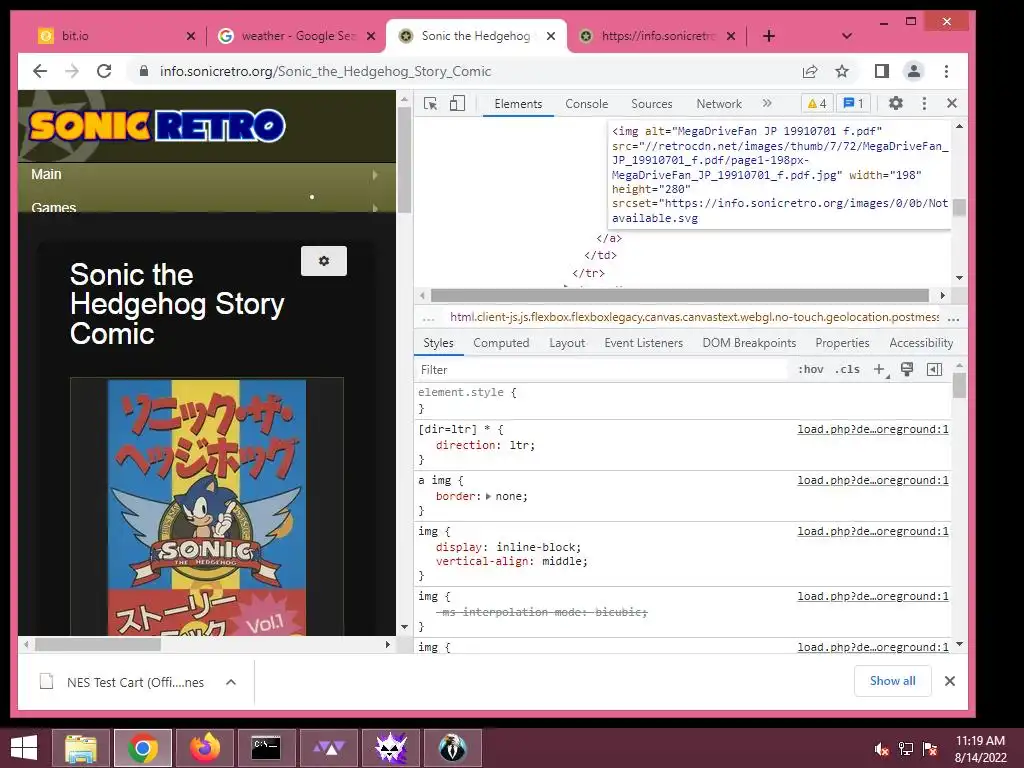Switch to the Network tab
Viewport: 1024px width, 768px height.
[718, 104]
